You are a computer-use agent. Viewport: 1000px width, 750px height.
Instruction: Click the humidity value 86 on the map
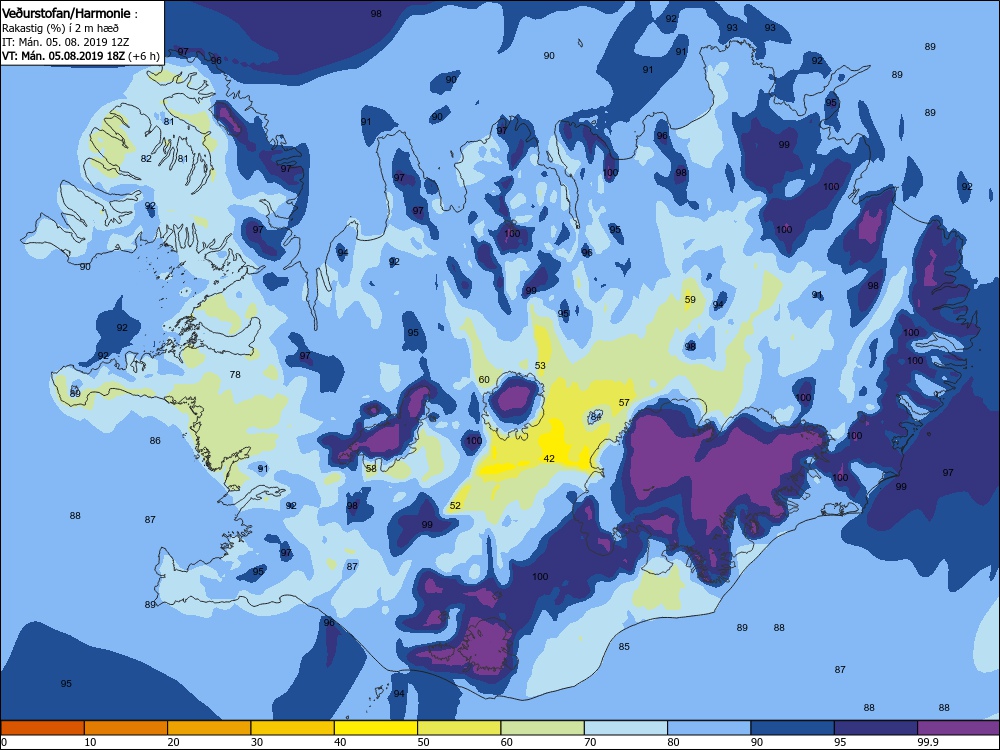click(155, 441)
